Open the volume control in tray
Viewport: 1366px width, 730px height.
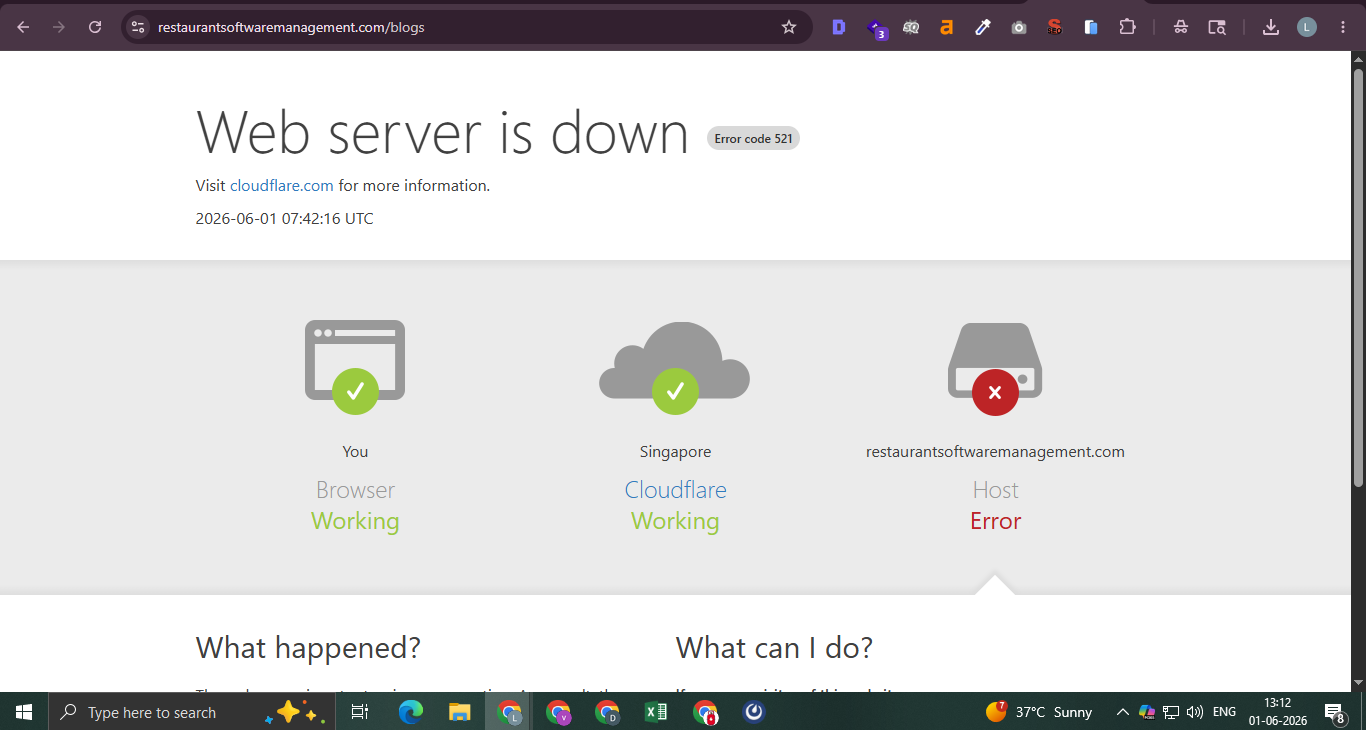(1195, 712)
